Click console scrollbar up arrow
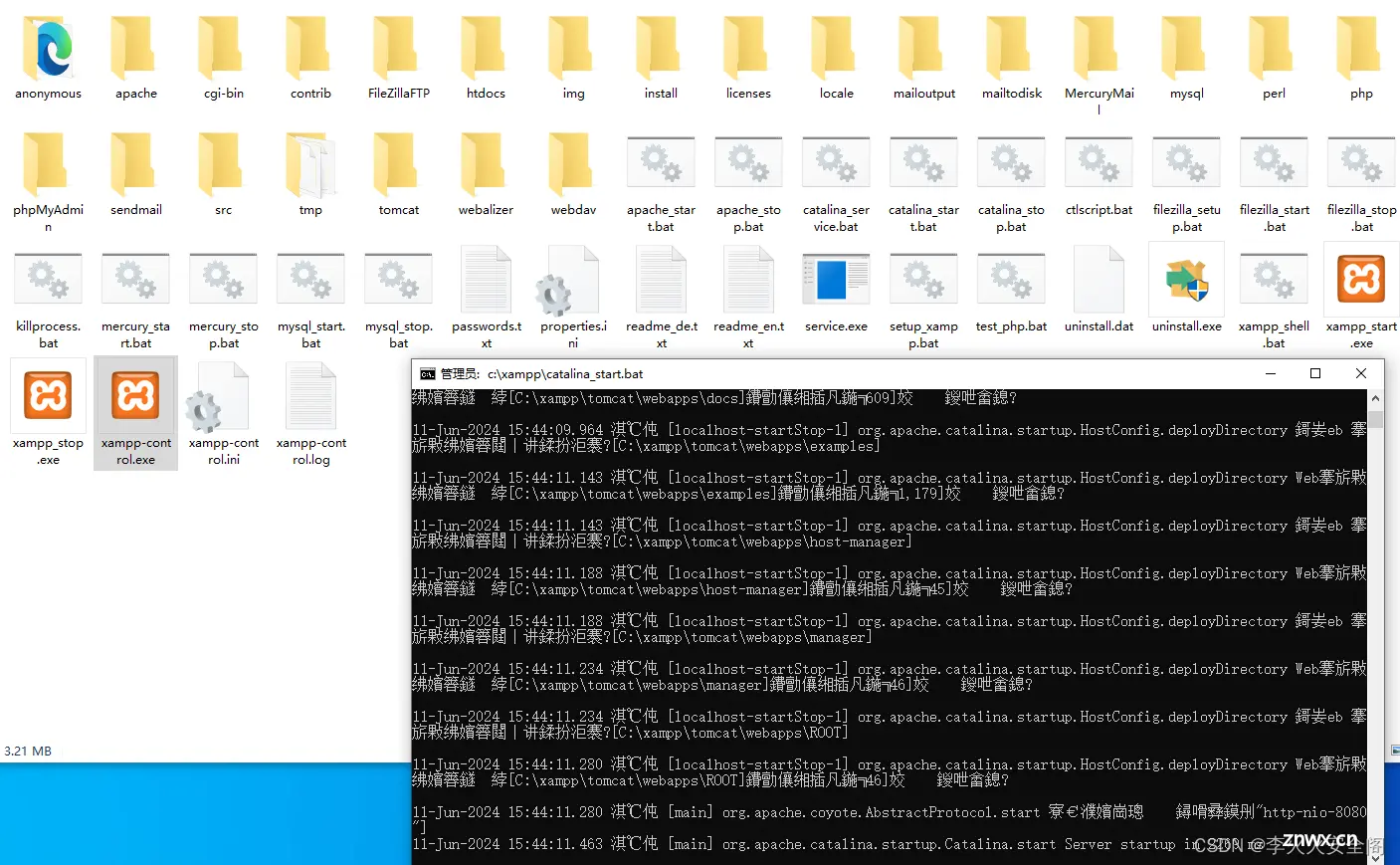Screen dimensions: 1400x865 (1375, 398)
